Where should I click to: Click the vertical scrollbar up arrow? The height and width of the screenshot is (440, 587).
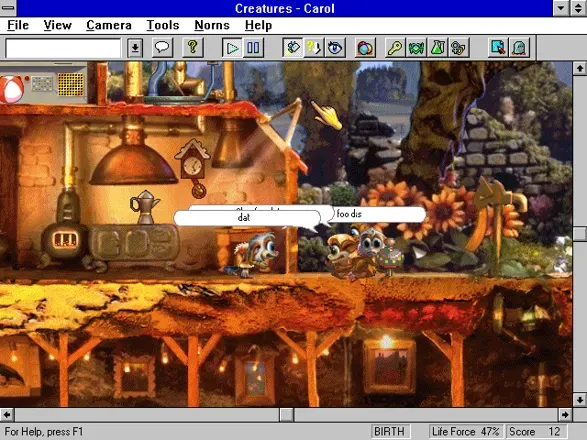(580, 68)
